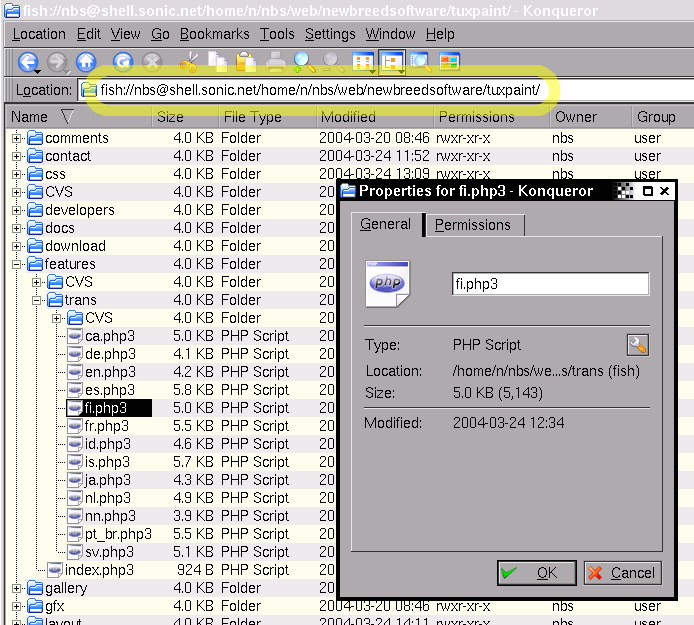Select the General tab

tap(386, 224)
